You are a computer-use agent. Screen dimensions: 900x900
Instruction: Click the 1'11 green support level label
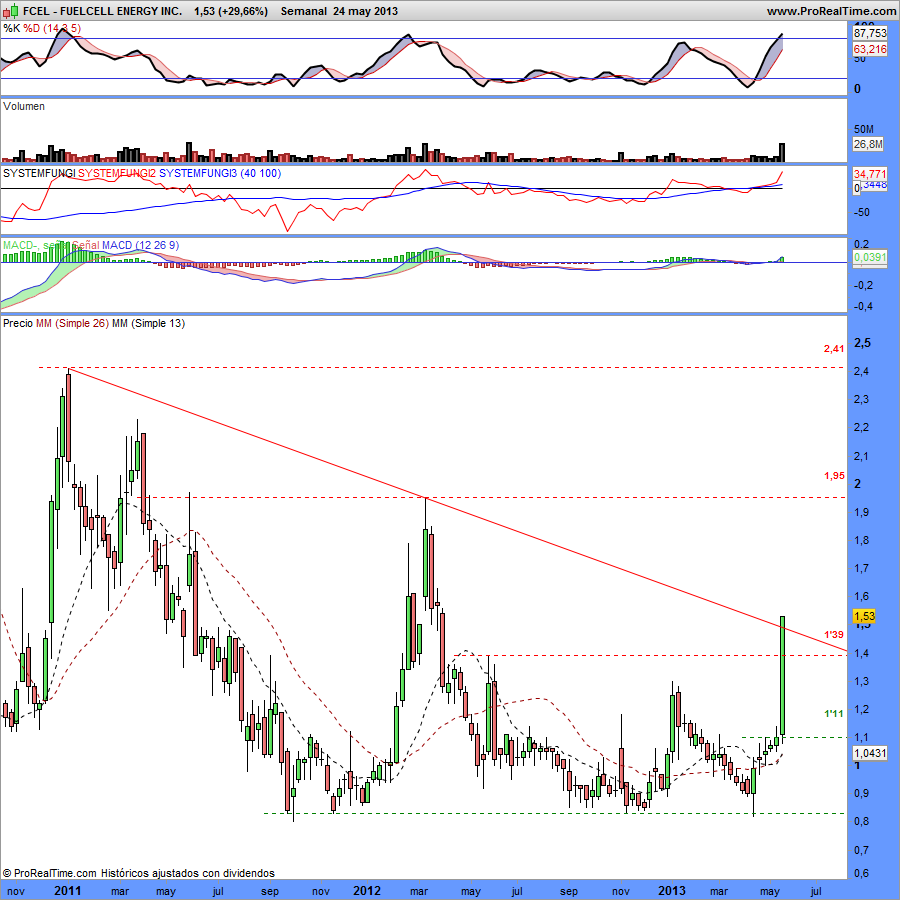click(834, 713)
